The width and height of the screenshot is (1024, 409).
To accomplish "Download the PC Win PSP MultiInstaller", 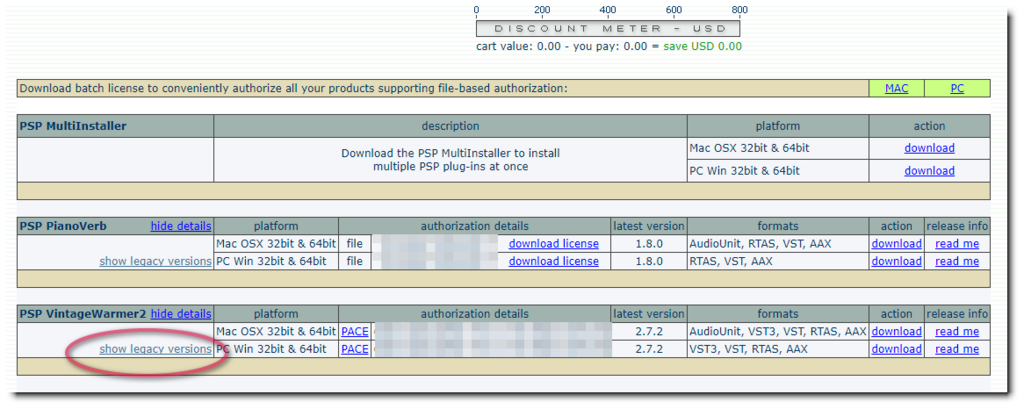I will pos(929,171).
